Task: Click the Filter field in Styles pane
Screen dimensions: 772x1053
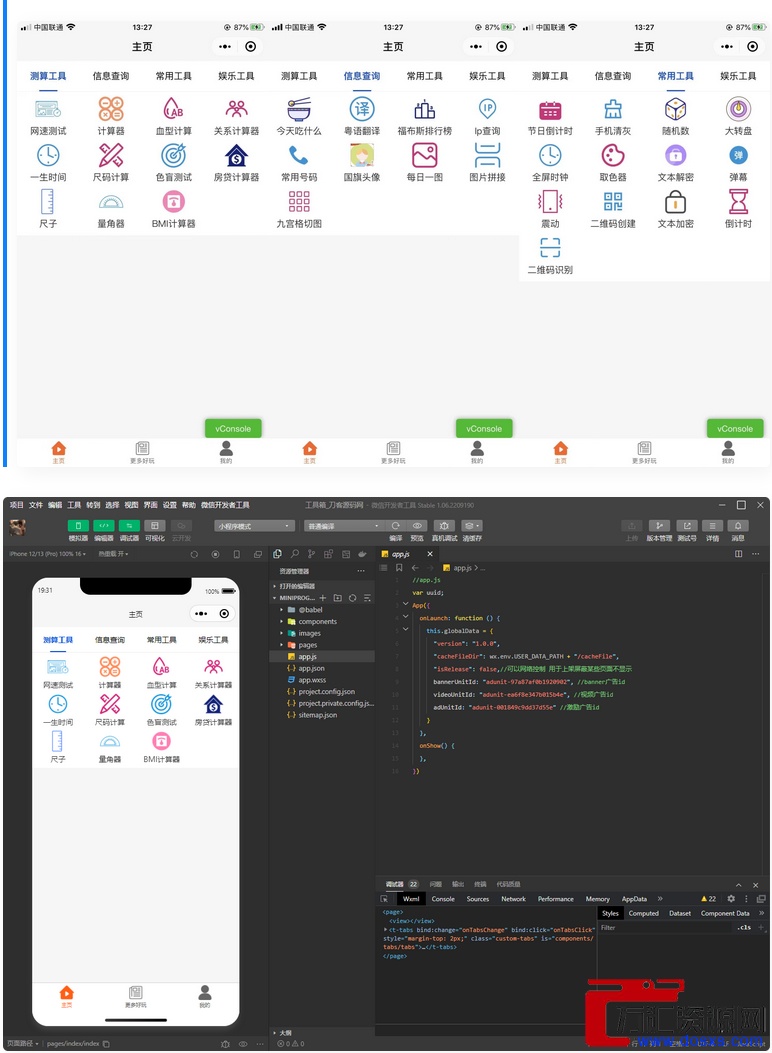Action: coord(660,927)
